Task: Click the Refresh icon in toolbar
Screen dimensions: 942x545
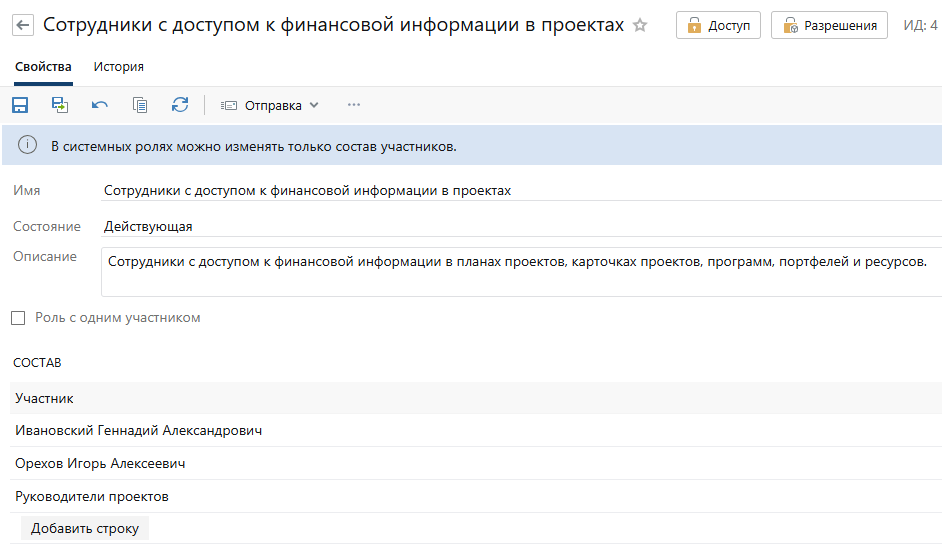Action: pos(180,105)
